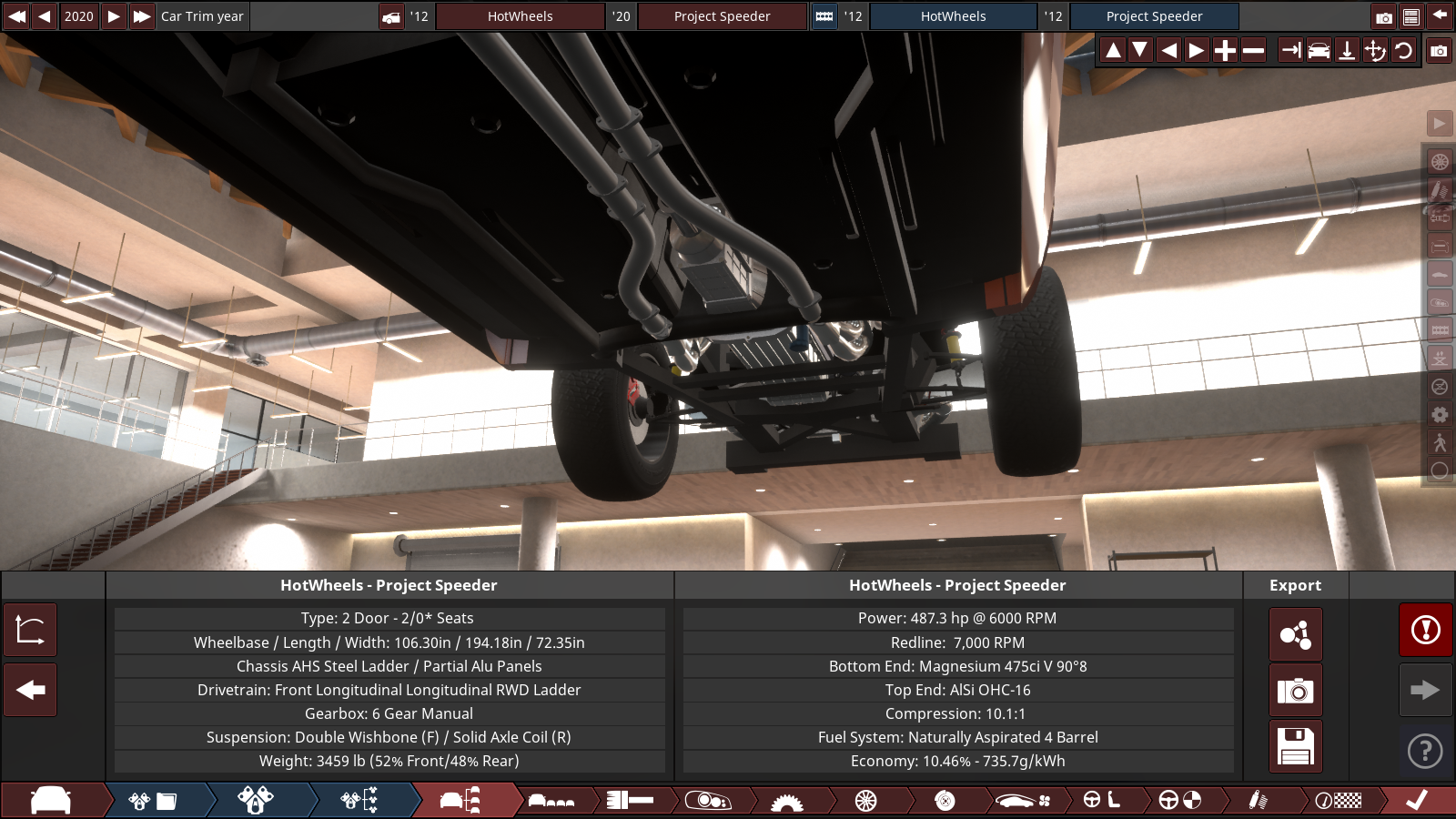
Task: Reset camera with the circular arrow icon
Action: [1403, 51]
